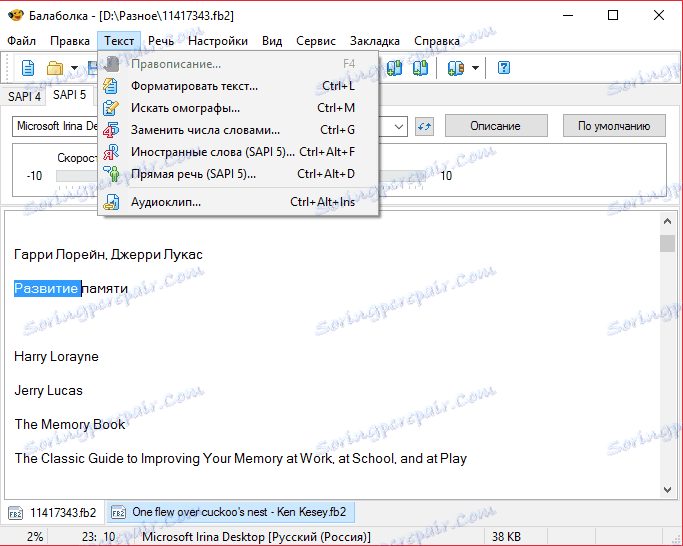Click the bookmarks list icon in toolbar
Screen dimensions: 683x546
(456, 68)
